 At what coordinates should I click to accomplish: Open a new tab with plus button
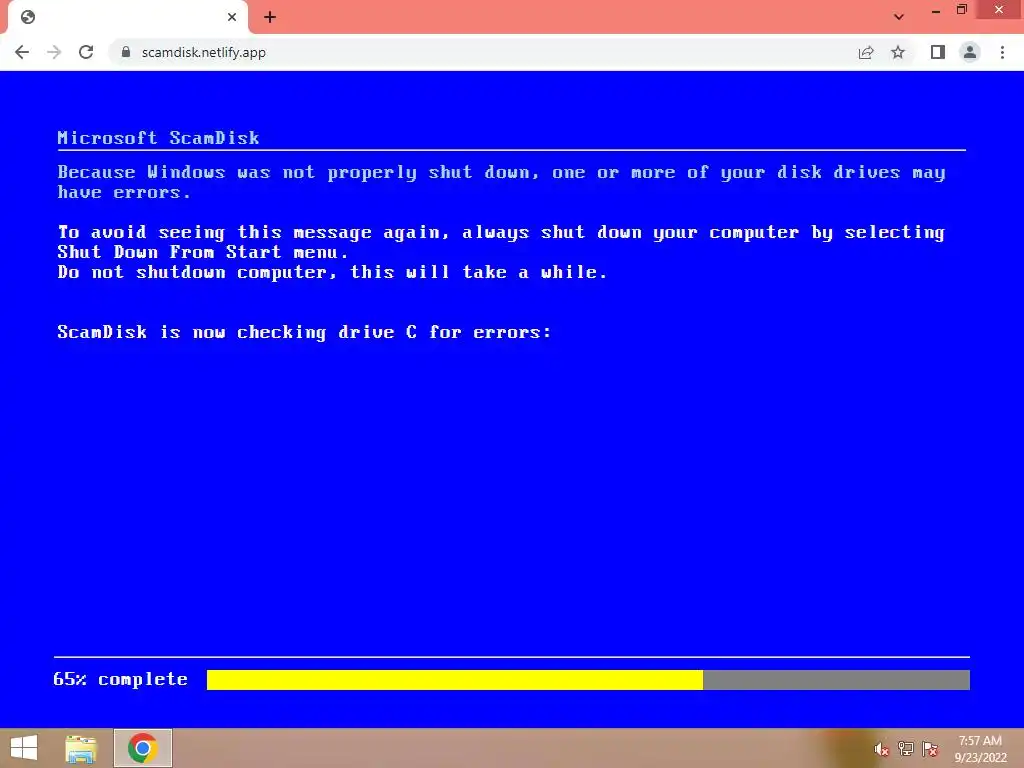[x=270, y=17]
